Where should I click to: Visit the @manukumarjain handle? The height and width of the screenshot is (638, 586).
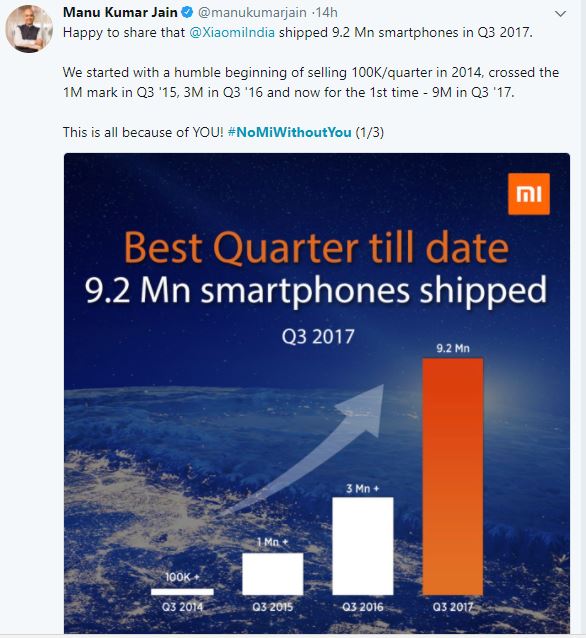(252, 13)
